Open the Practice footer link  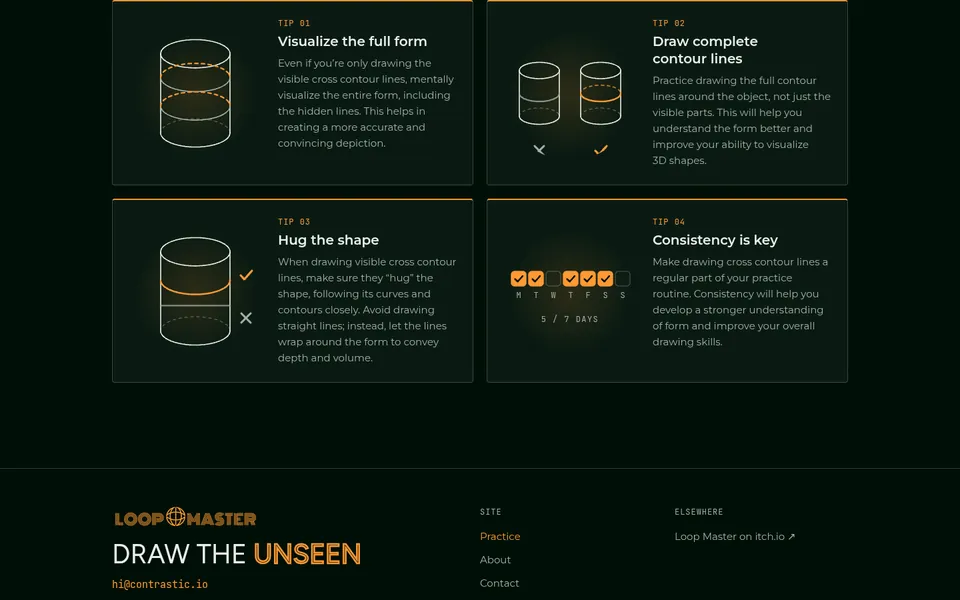pos(500,536)
